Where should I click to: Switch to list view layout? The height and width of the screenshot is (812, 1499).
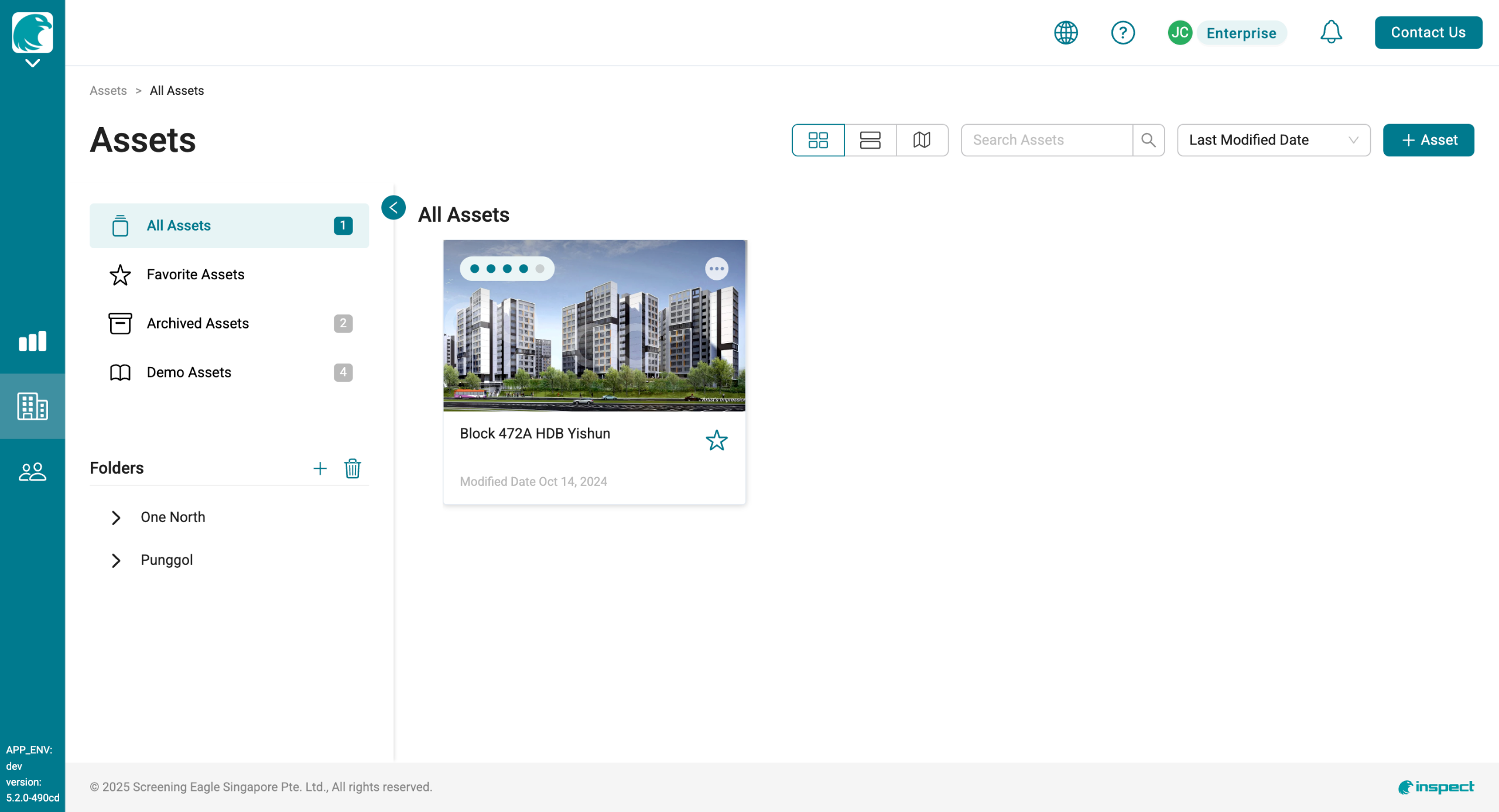(870, 140)
